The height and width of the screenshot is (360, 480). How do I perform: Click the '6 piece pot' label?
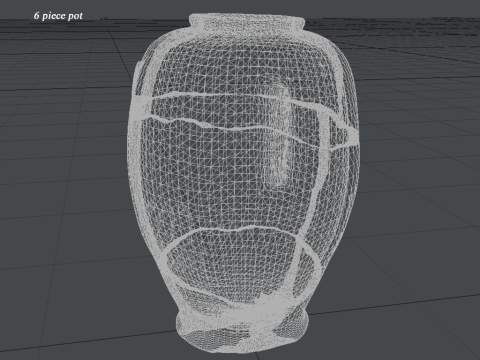[x=58, y=16]
